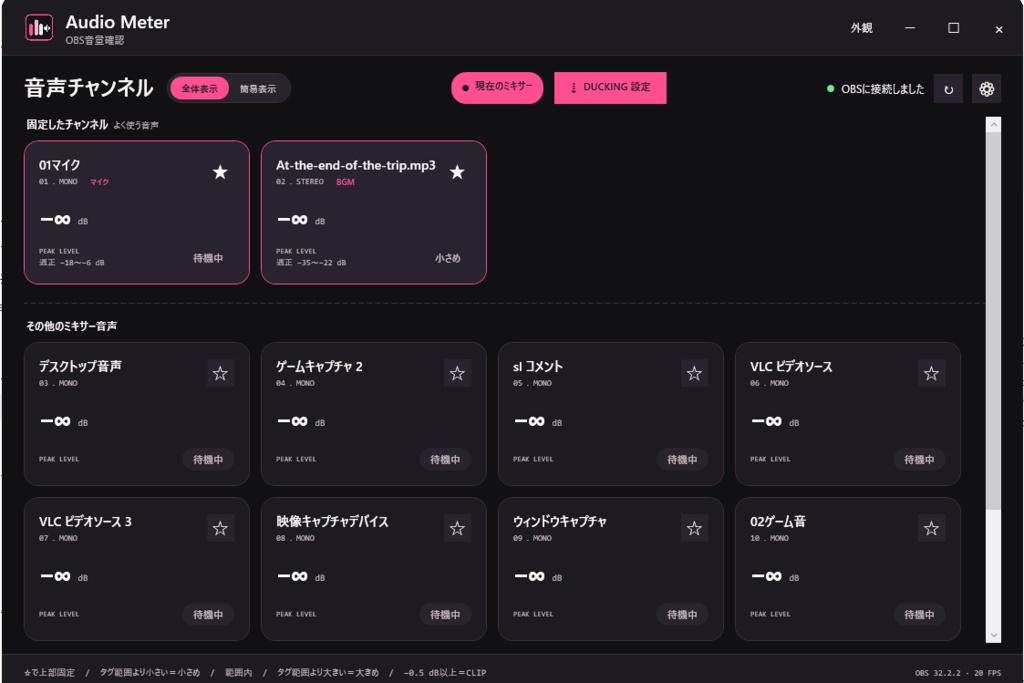Image resolution: width=1024 pixels, height=683 pixels.
Task: Star the sl コメント channel
Action: tap(694, 373)
